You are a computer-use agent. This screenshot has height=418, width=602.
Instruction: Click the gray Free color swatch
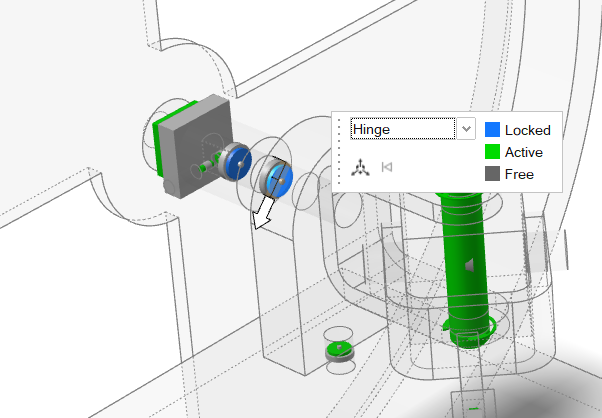tap(492, 174)
